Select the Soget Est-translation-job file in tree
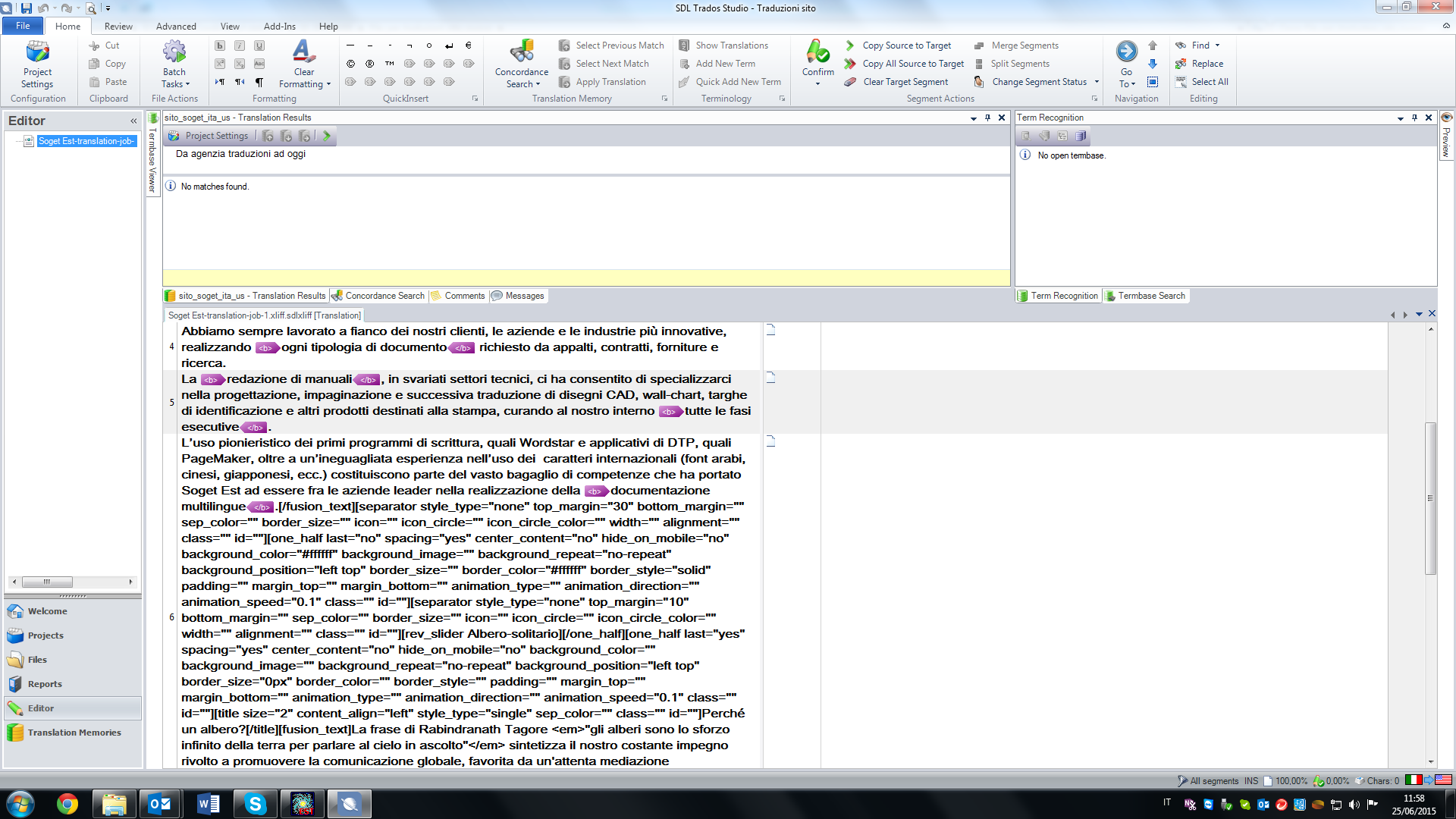 pyautogui.click(x=86, y=141)
